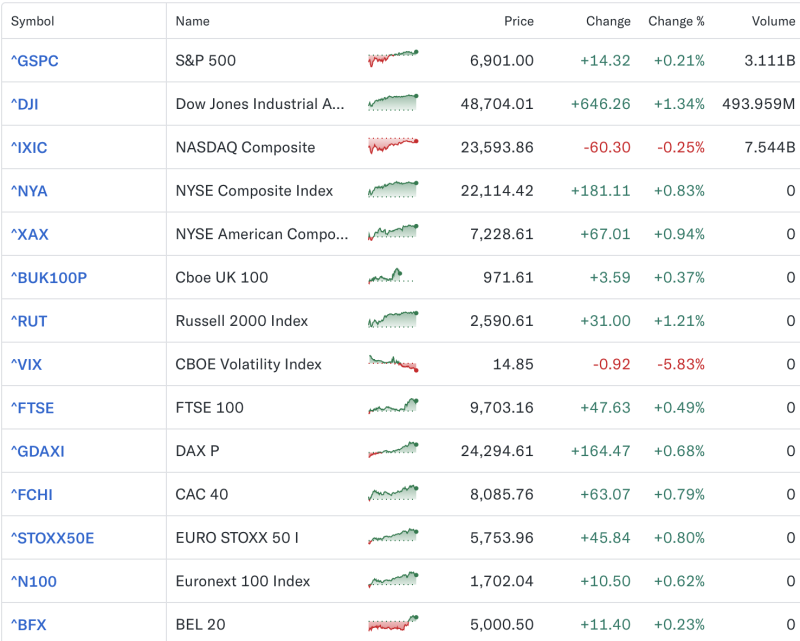Open the NASDAQ Composite sparkline chart
This screenshot has width=800, height=641.
point(392,147)
